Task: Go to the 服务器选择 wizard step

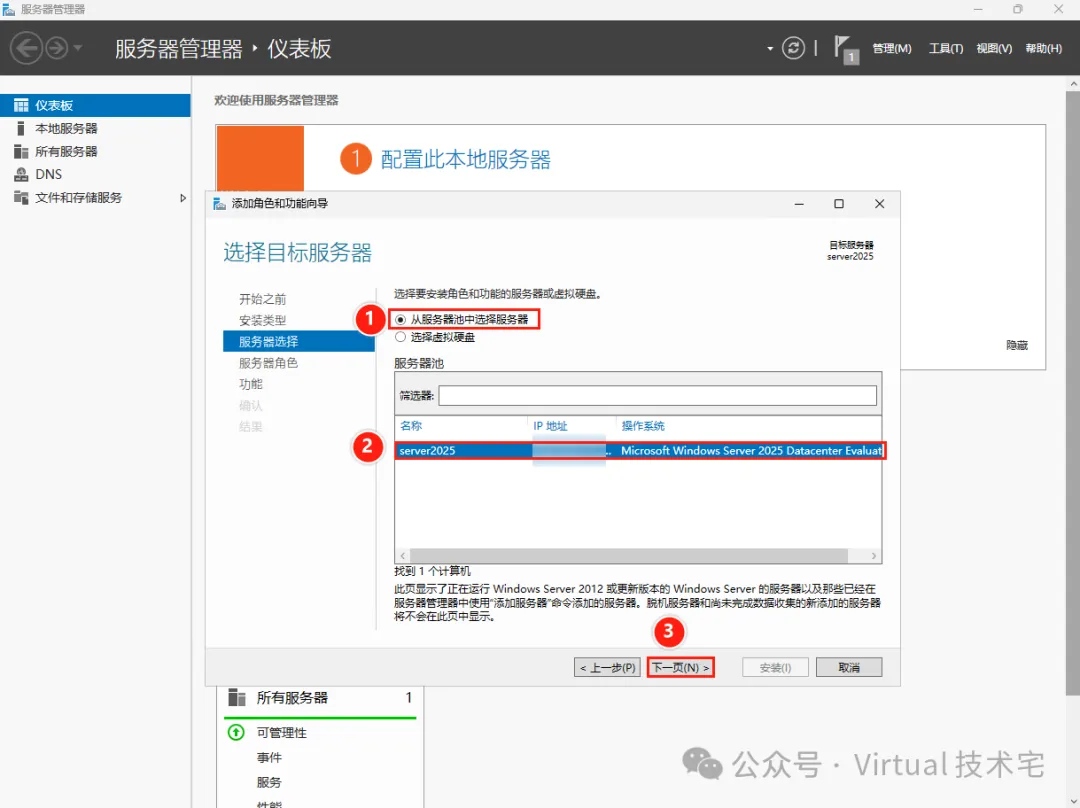Action: 299,342
